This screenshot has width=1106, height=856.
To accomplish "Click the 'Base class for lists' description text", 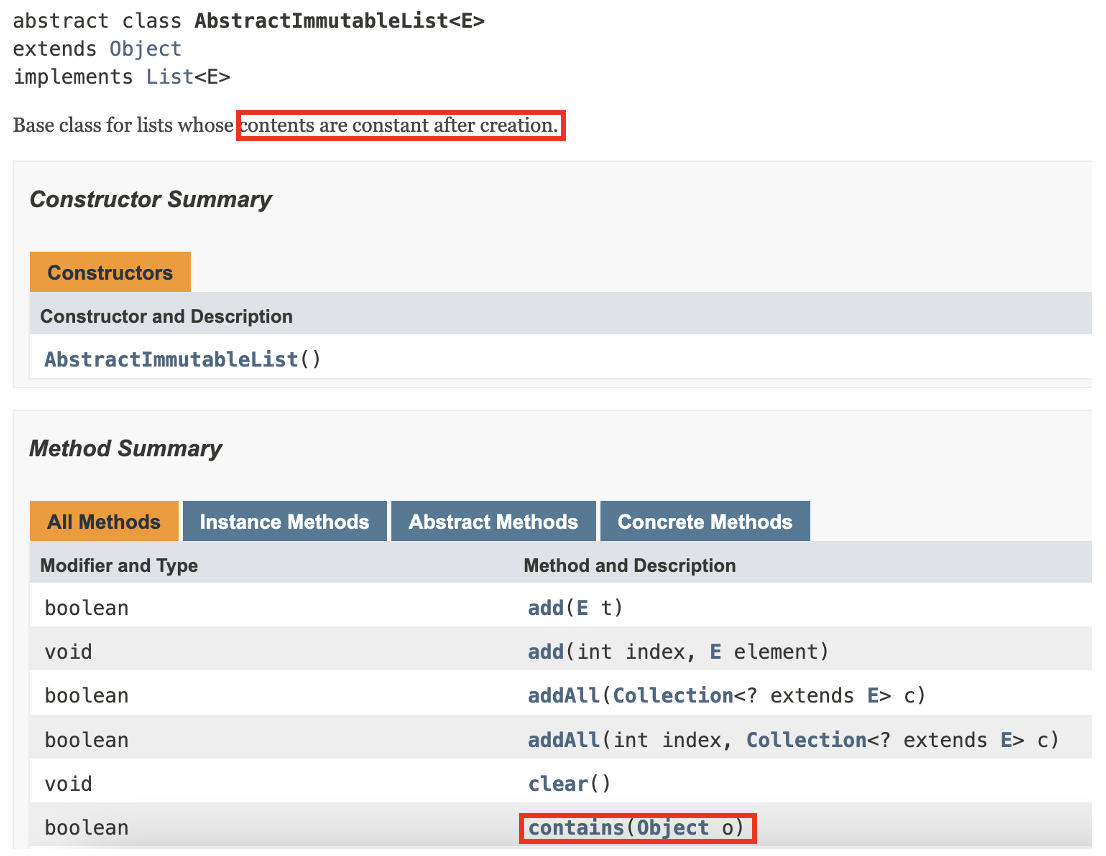I will [285, 126].
